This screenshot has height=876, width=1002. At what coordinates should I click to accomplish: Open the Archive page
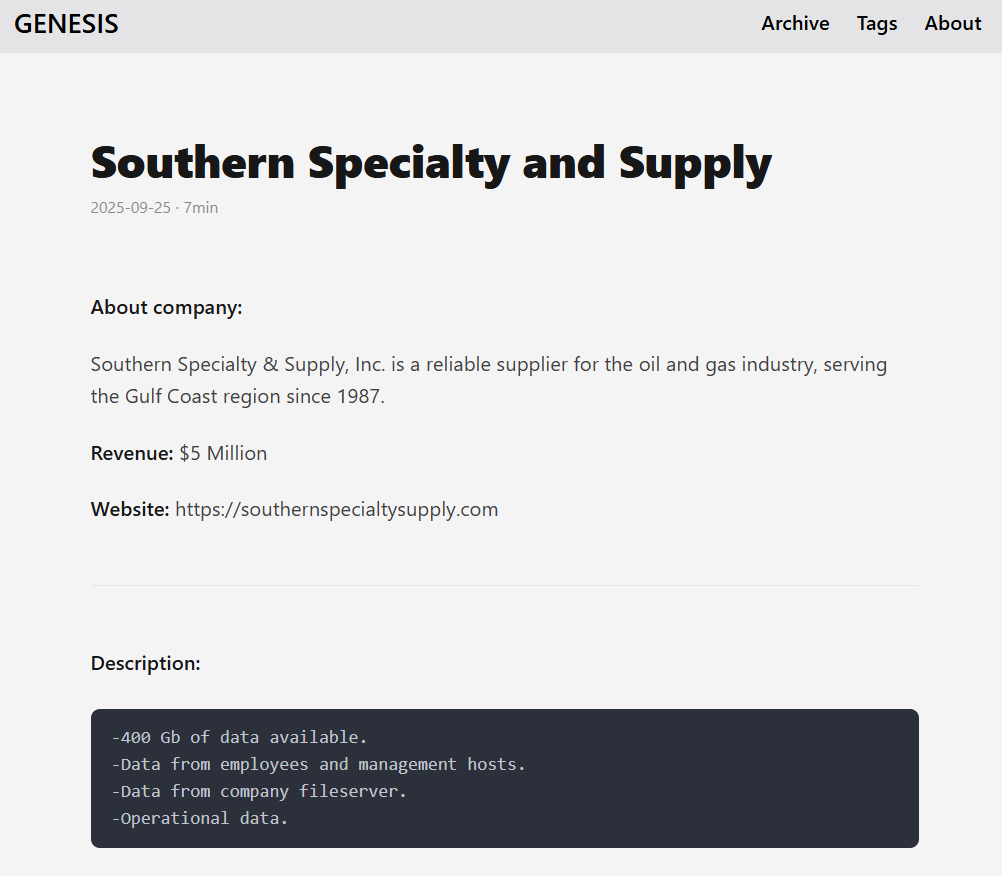(x=795, y=23)
